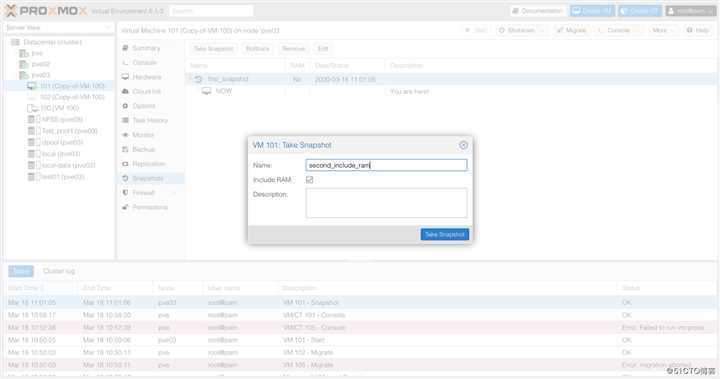Click the Create CT button
This screenshot has height=379, width=720.
click(x=640, y=11)
